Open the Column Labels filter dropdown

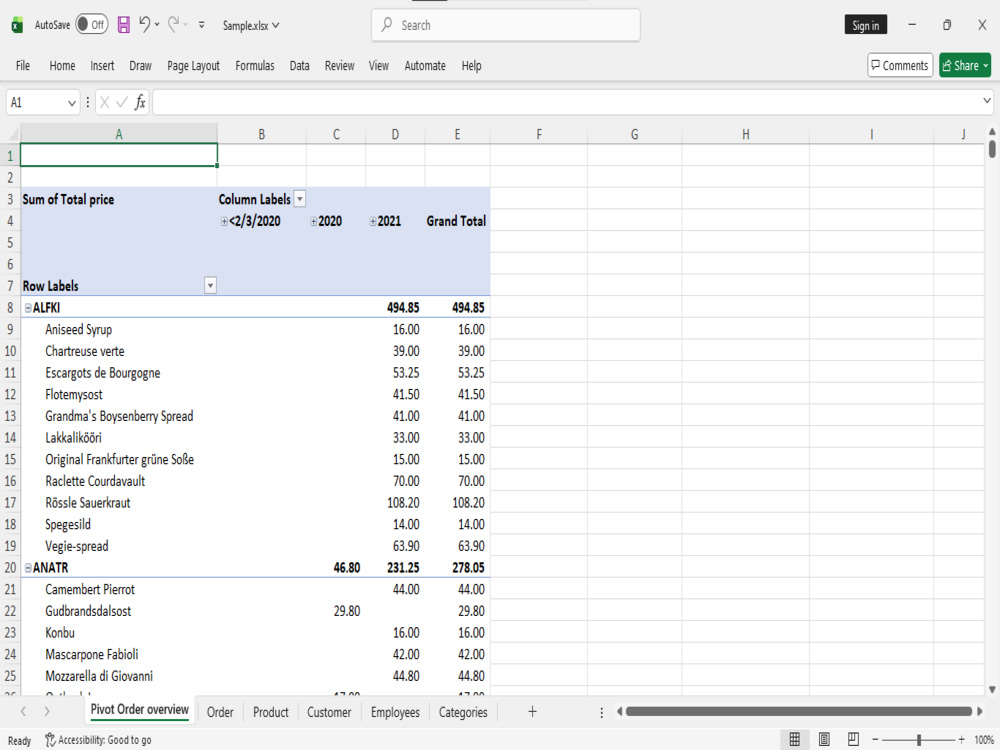[300, 199]
